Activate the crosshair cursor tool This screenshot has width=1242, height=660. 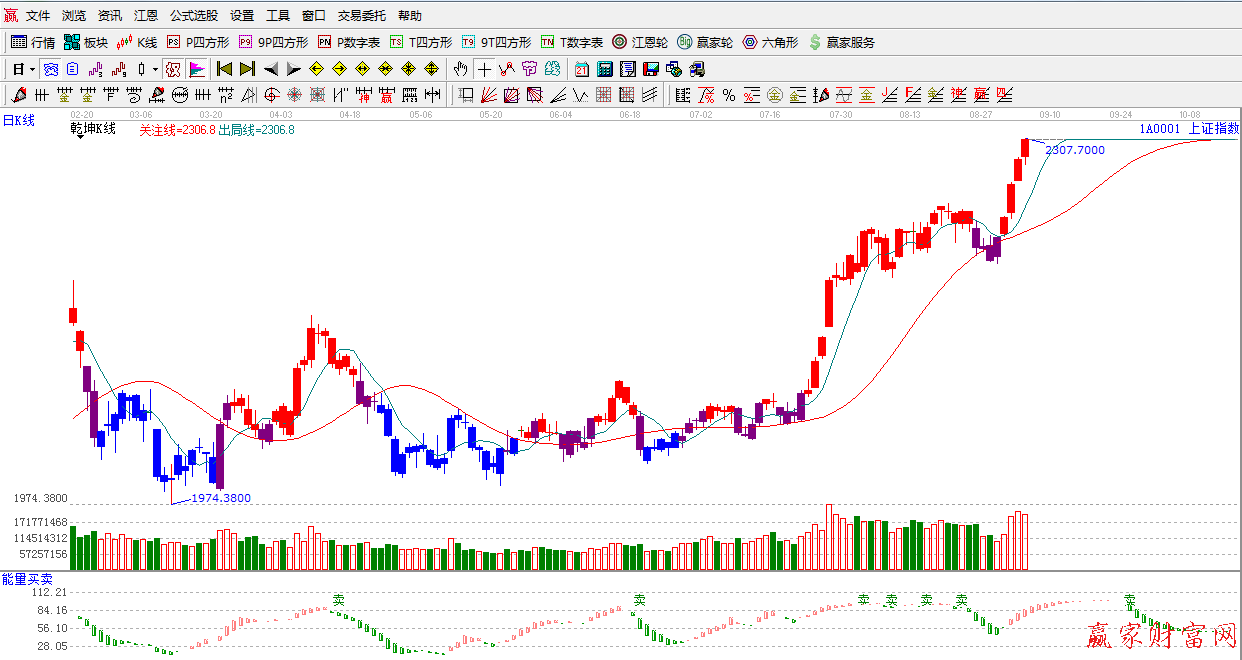point(485,69)
